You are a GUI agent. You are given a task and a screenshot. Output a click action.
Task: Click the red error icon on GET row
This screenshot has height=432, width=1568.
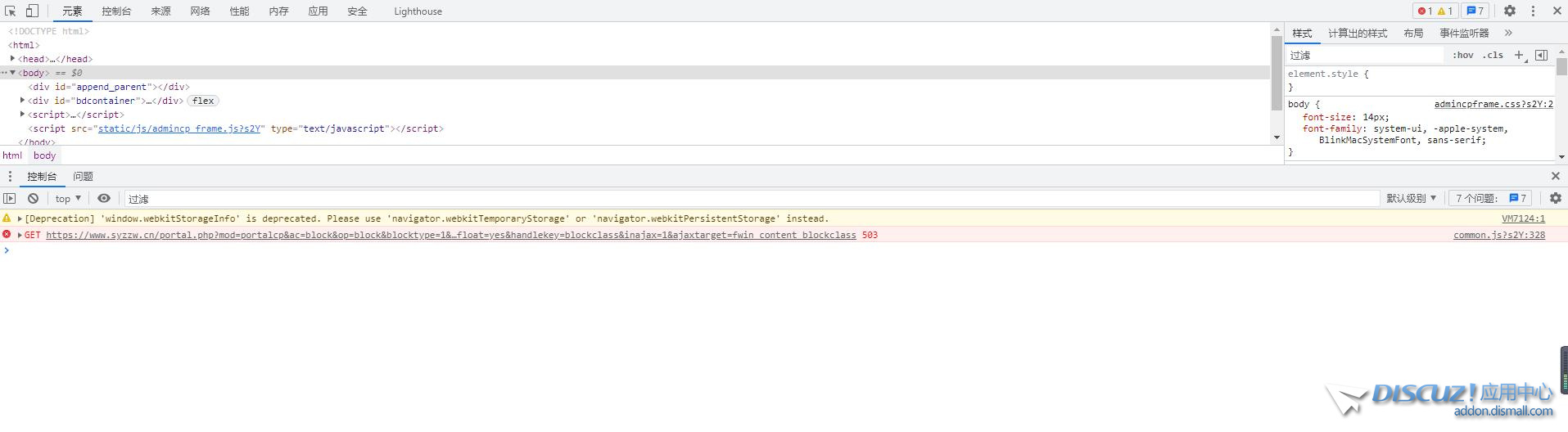7,235
